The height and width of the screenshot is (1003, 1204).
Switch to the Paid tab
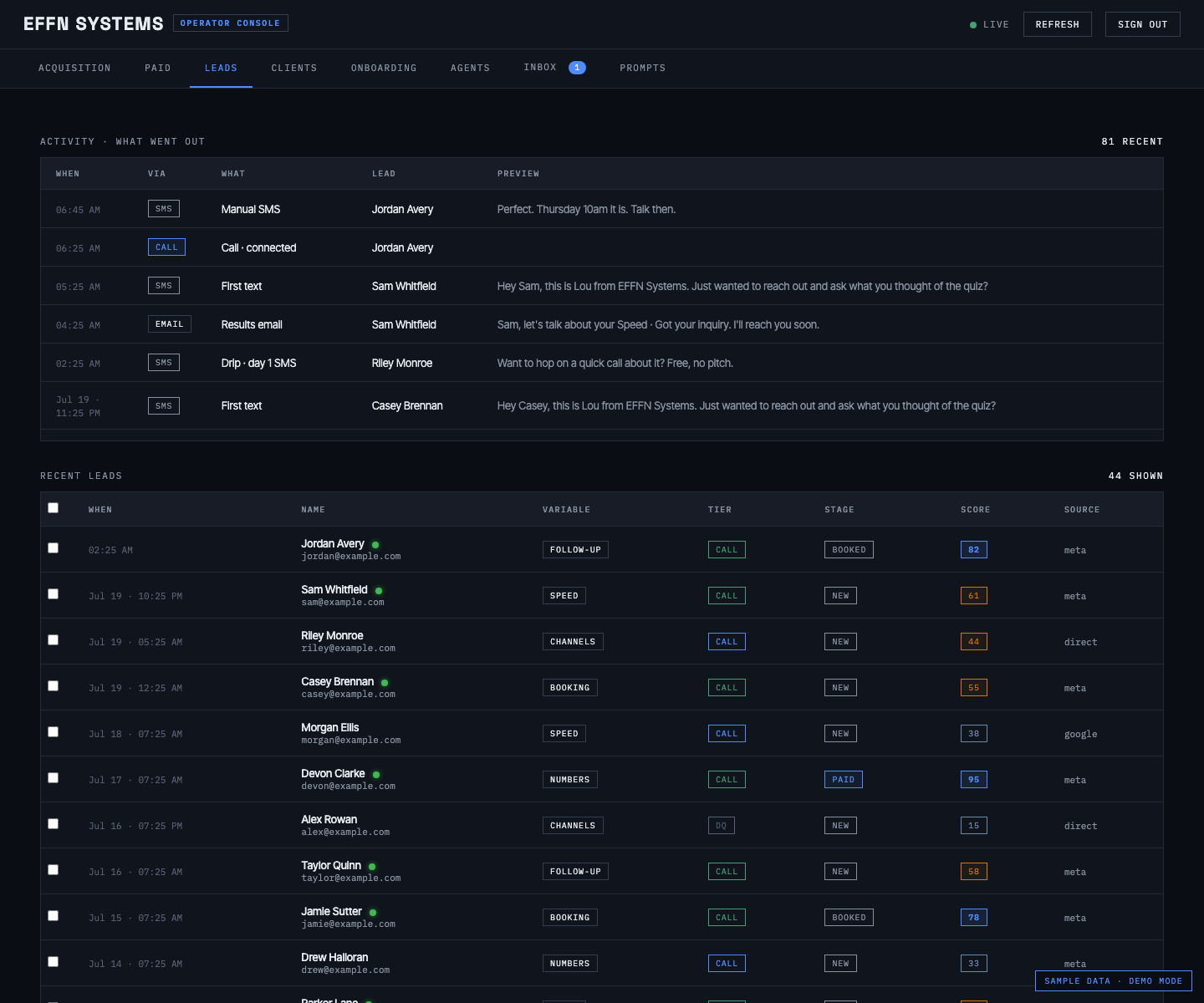[x=158, y=68]
